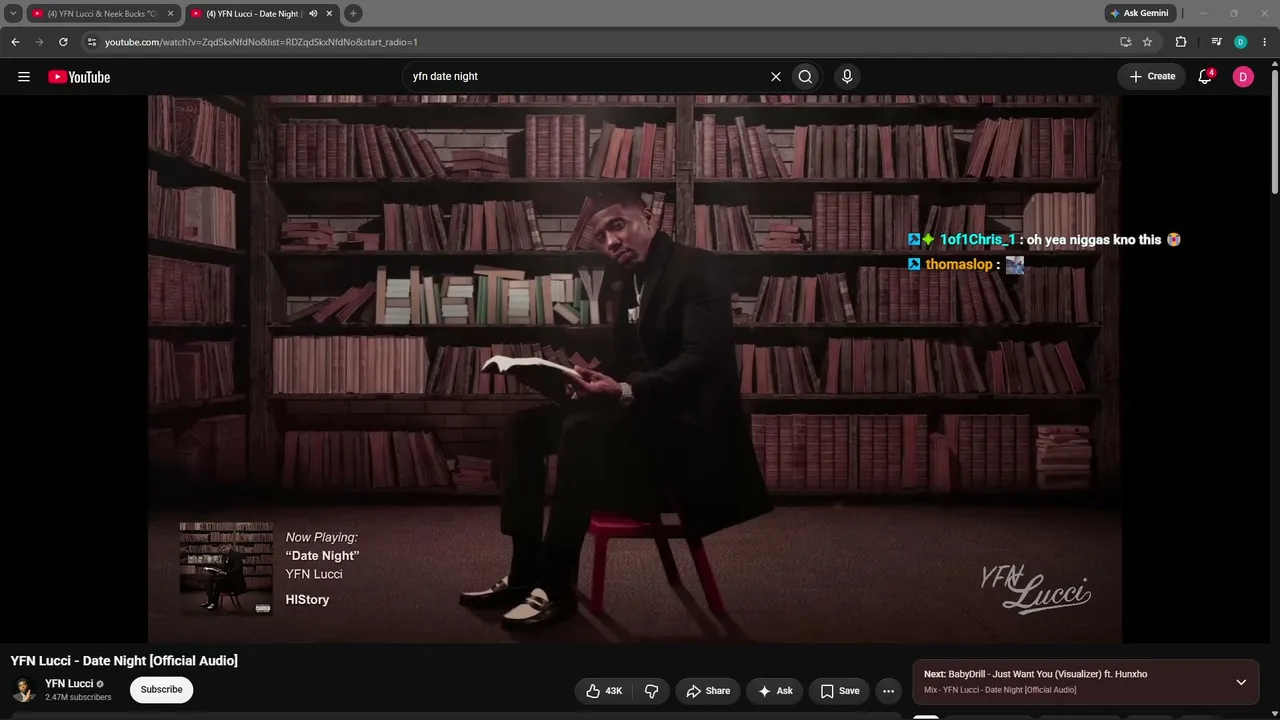Open the Chrome profile avatar
Image resolution: width=1280 pixels, height=720 pixels.
click(1240, 42)
